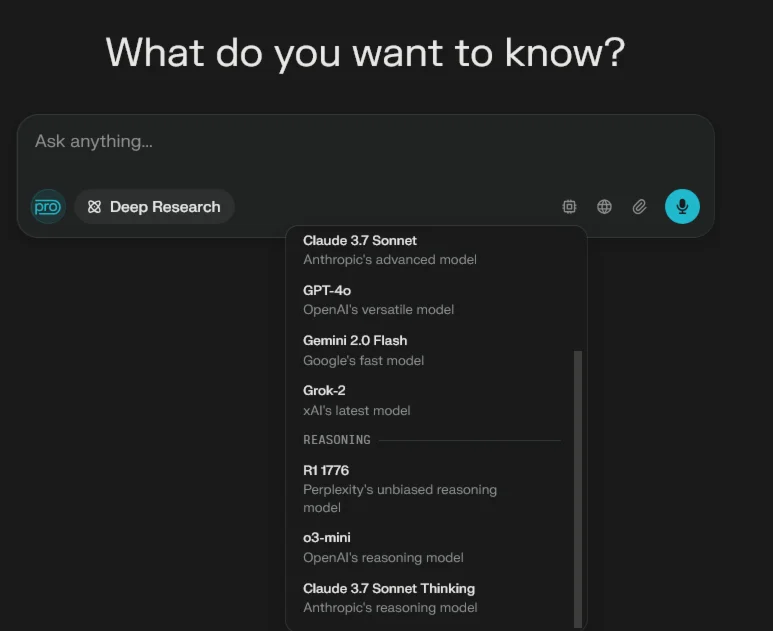The image size is (773, 631).
Task: Click the Pro search mode icon
Action: tap(48, 207)
